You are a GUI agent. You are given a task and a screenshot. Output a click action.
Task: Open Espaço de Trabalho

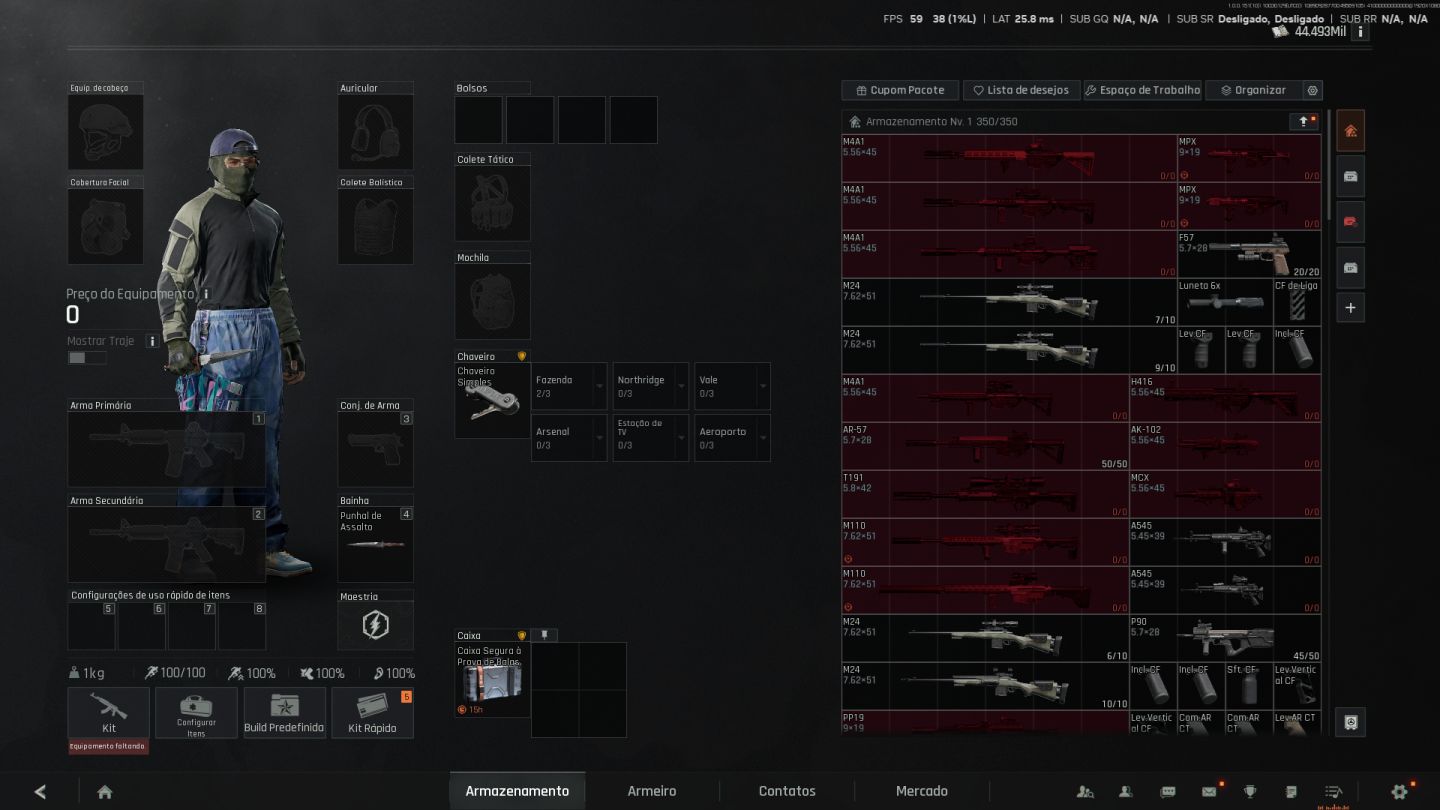[x=1142, y=90]
